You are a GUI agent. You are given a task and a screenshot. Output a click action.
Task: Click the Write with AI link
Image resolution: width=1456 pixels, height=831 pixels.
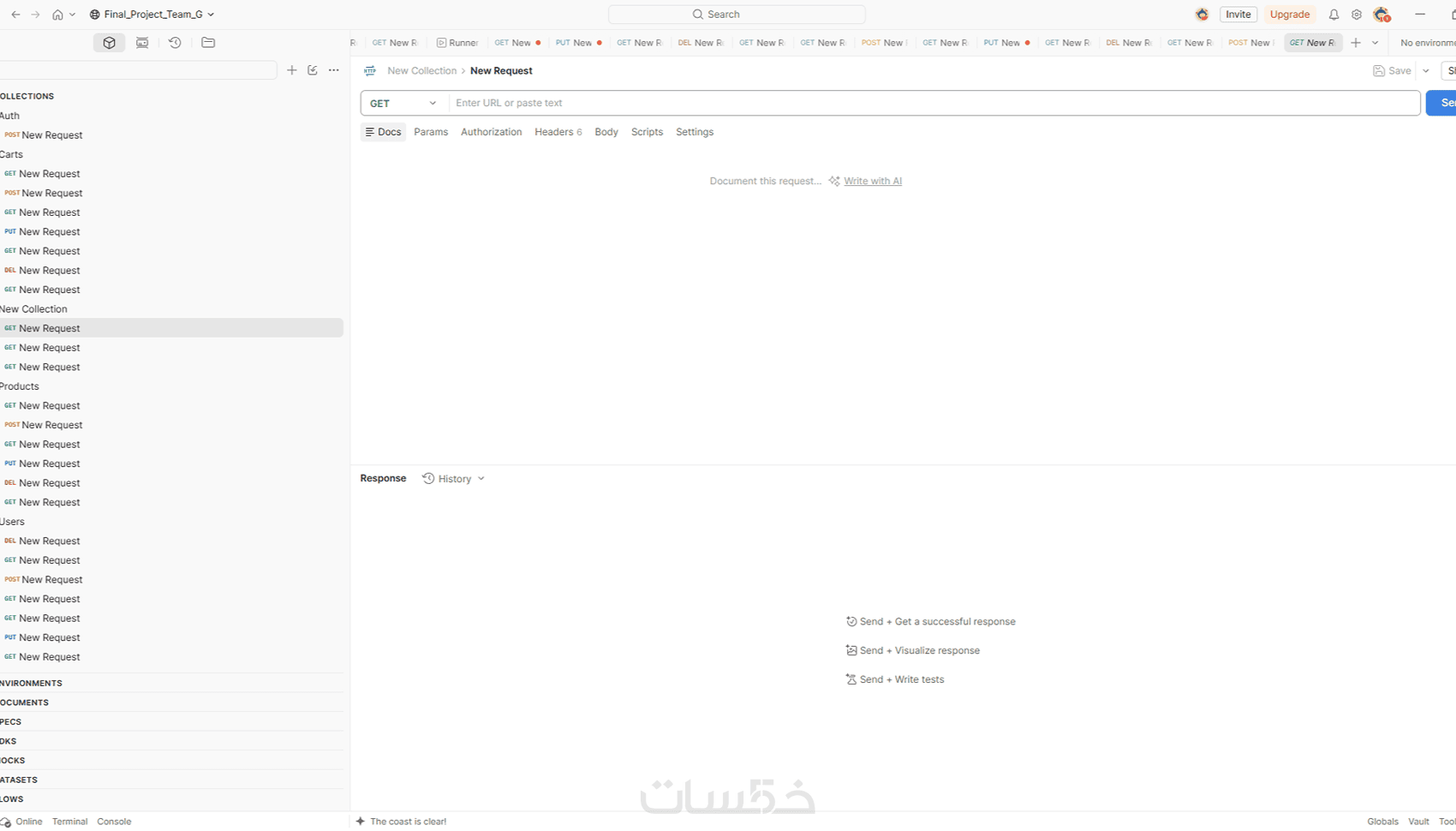(x=872, y=181)
